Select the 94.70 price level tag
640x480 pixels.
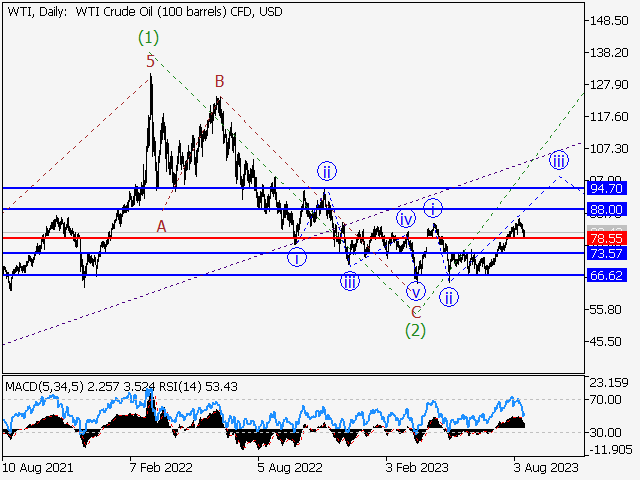607,189
